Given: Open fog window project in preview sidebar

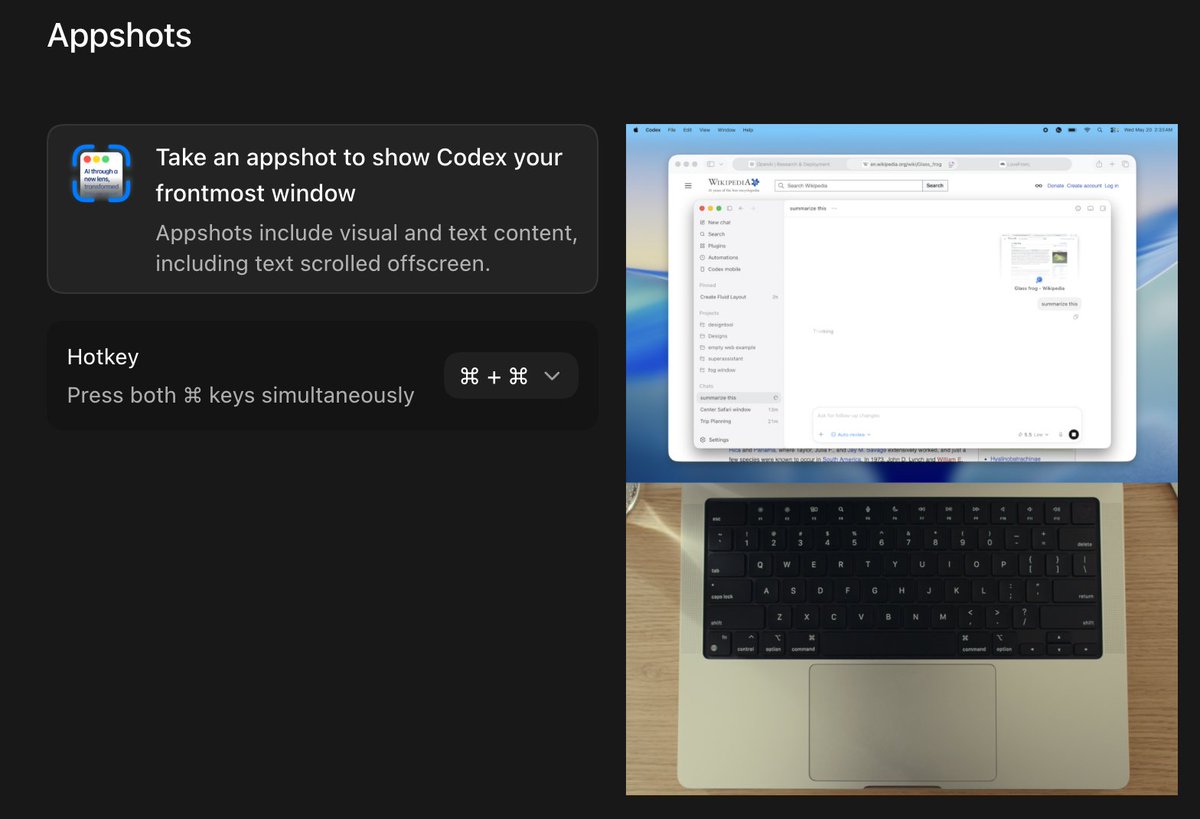Looking at the screenshot, I should (718, 369).
